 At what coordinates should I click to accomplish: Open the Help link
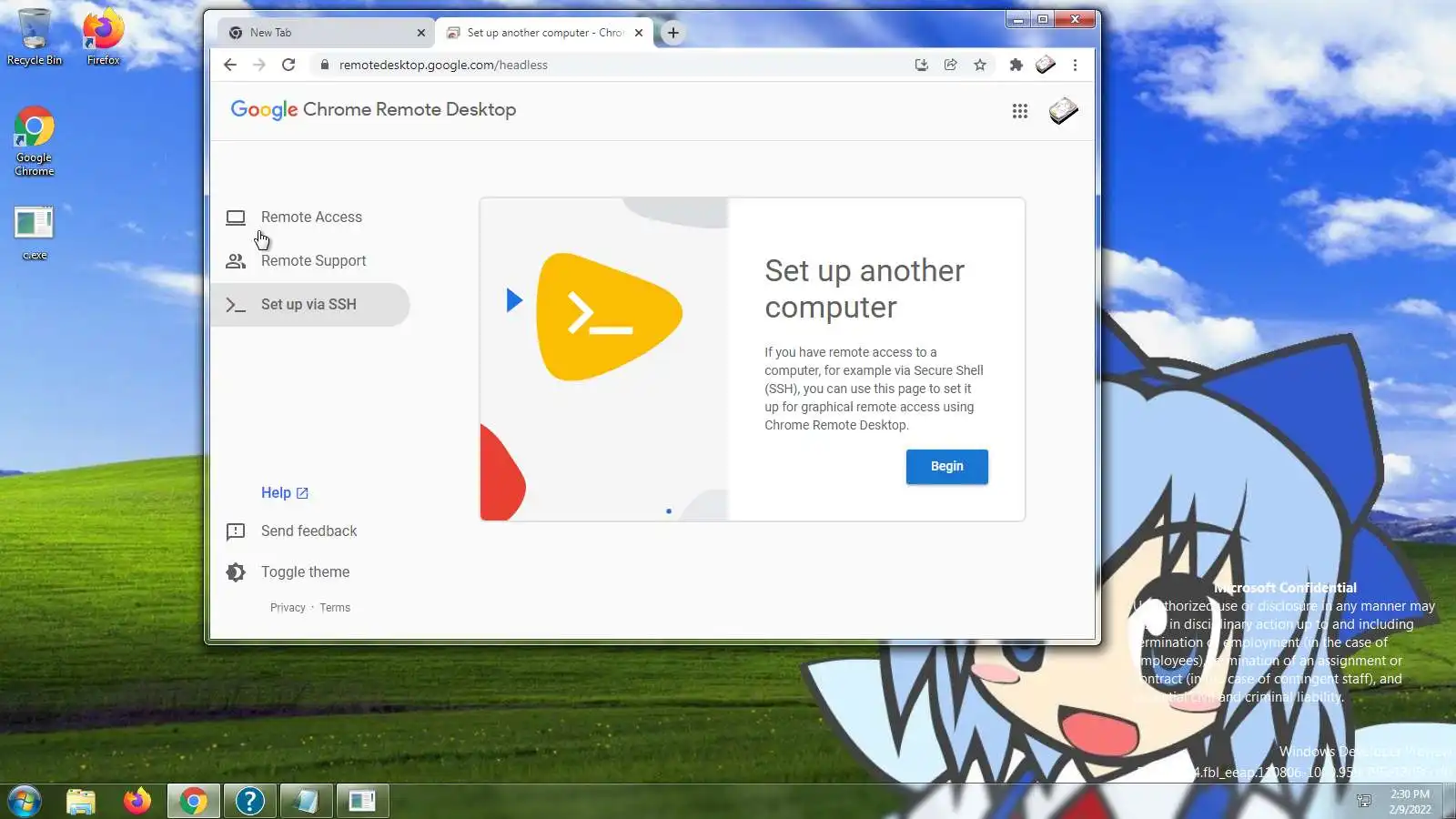285,493
